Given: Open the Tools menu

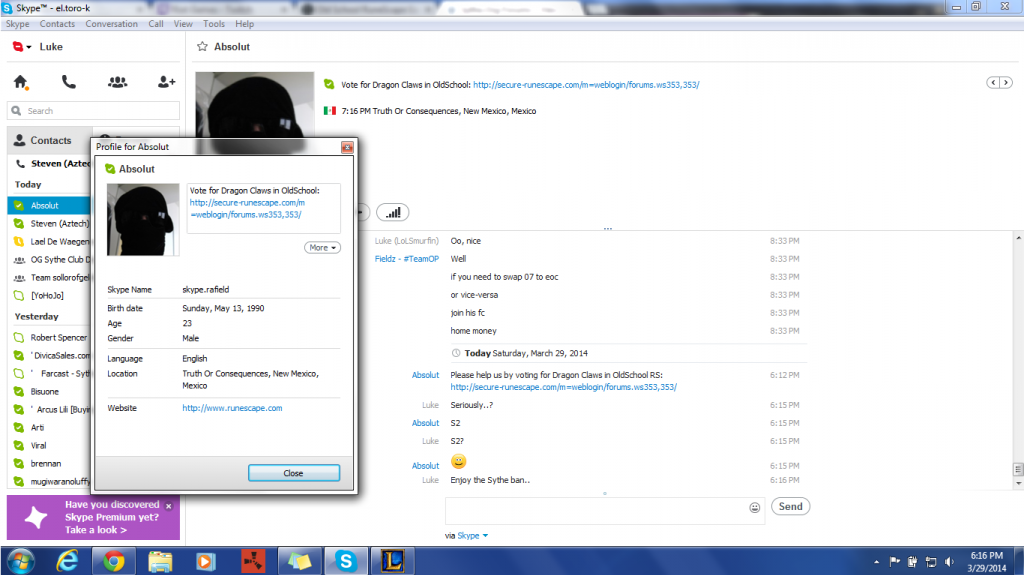Looking at the screenshot, I should coord(214,24).
